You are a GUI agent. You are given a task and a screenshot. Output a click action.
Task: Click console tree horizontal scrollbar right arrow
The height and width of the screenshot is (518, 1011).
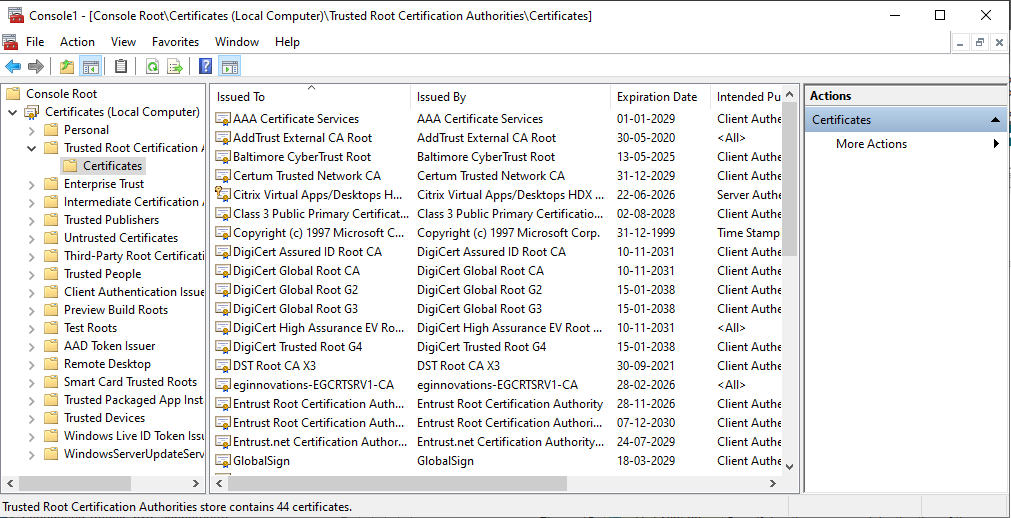[x=196, y=483]
